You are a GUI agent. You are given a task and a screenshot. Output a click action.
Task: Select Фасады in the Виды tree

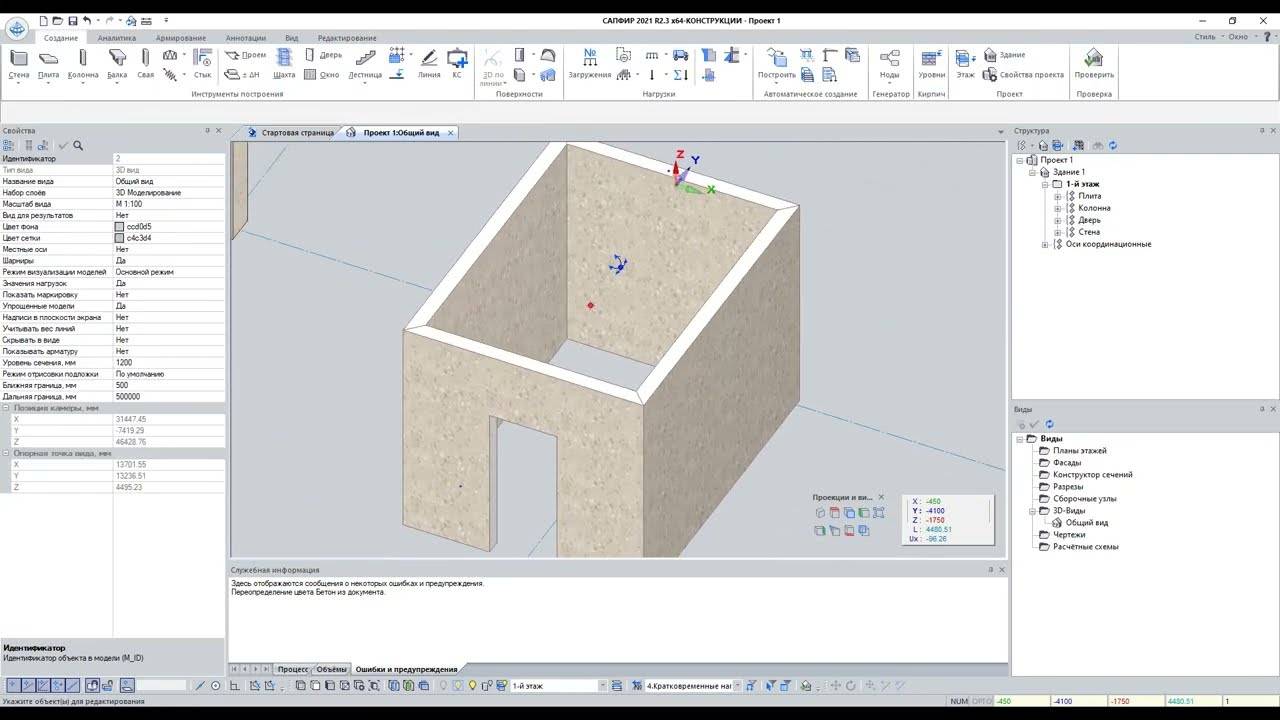1067,463
